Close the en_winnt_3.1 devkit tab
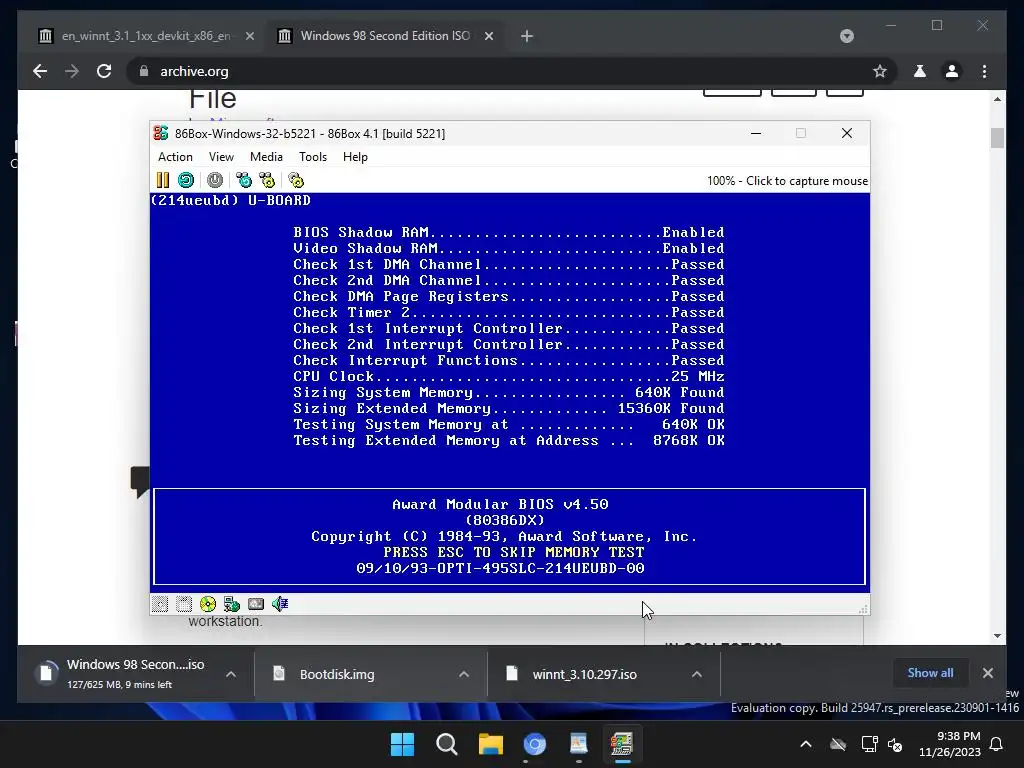 coord(249,36)
